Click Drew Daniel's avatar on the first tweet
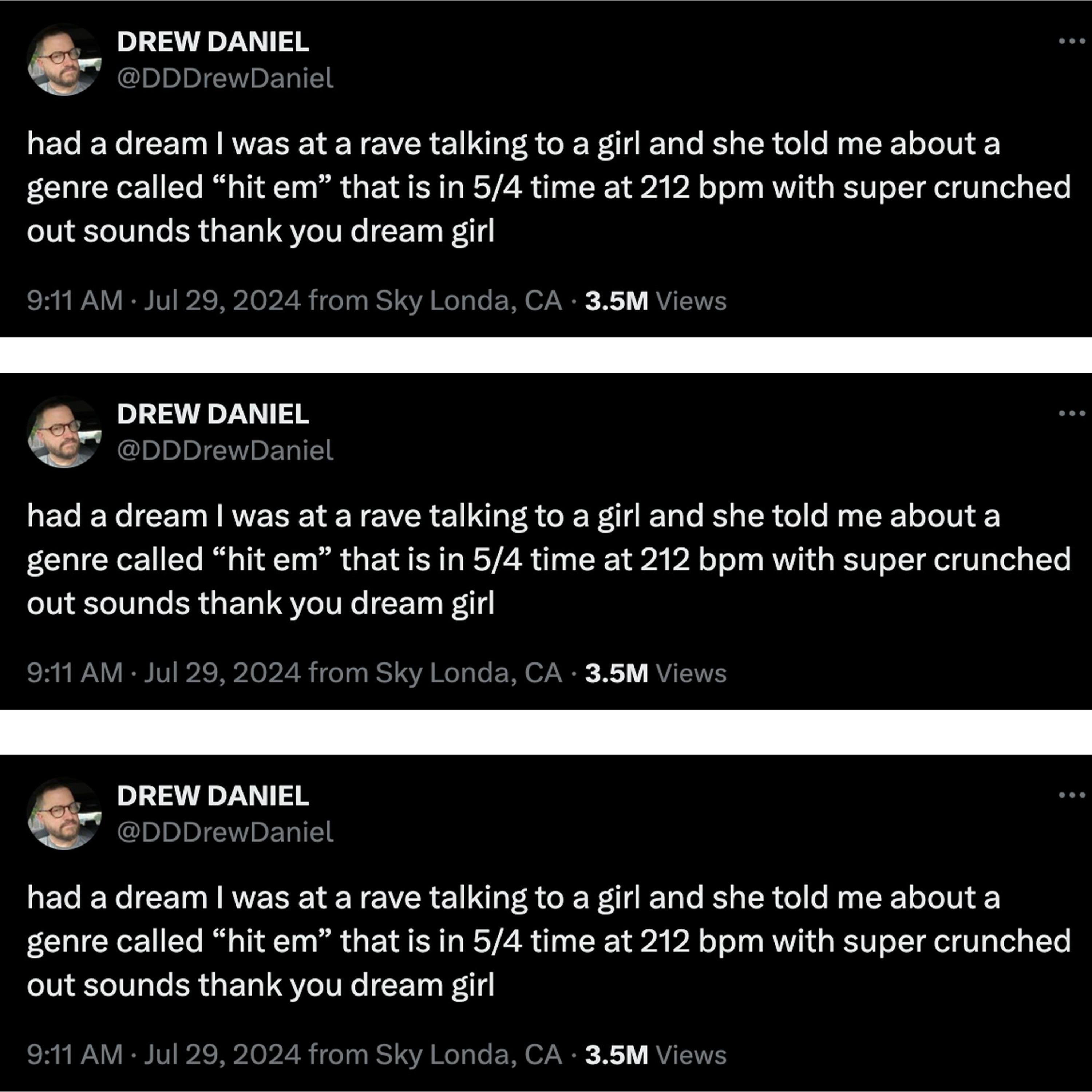Image resolution: width=1092 pixels, height=1092 pixels. tap(64, 59)
